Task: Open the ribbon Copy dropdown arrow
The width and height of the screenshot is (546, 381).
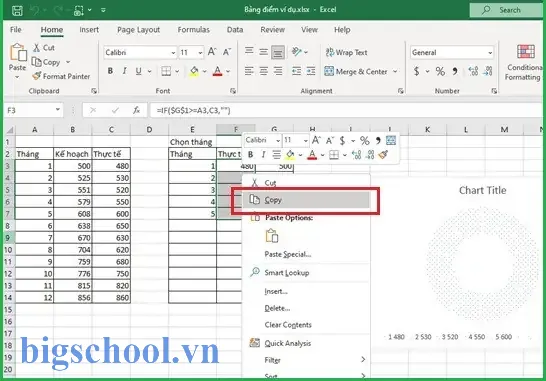Action: pos(68,62)
